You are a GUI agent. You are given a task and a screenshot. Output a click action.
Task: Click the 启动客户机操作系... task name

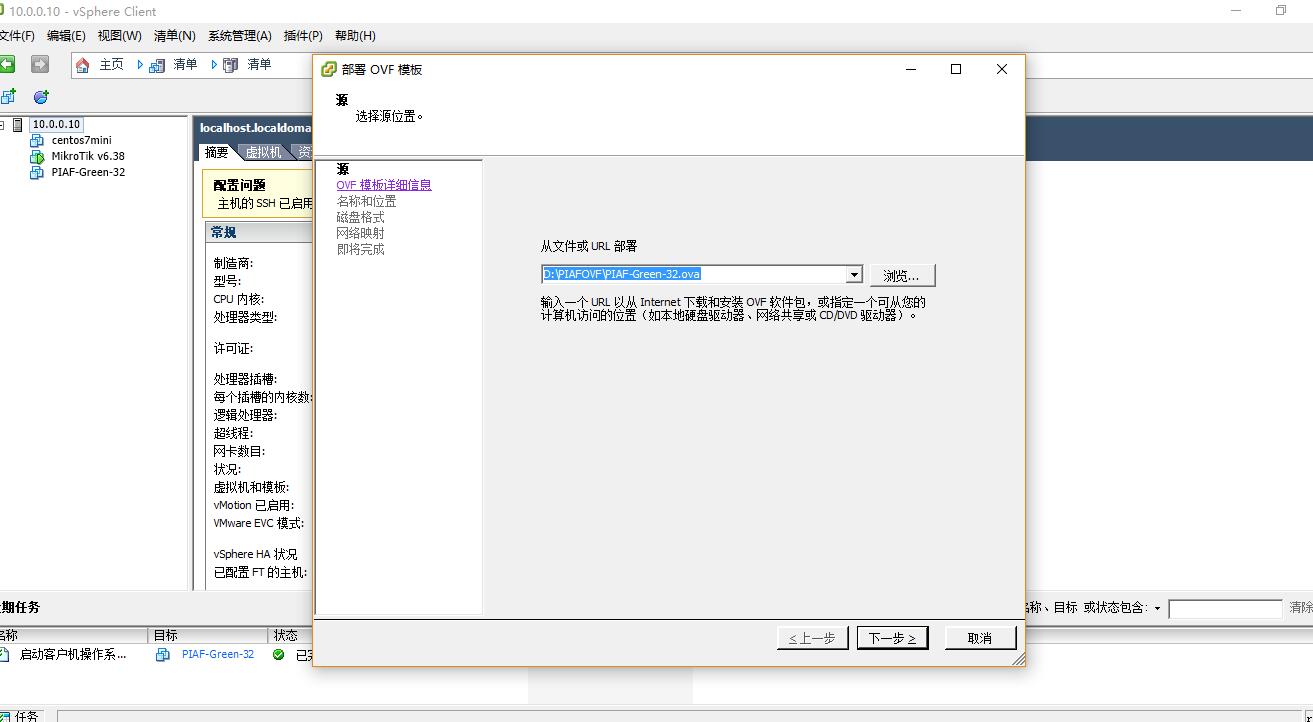pyautogui.click(x=73, y=655)
